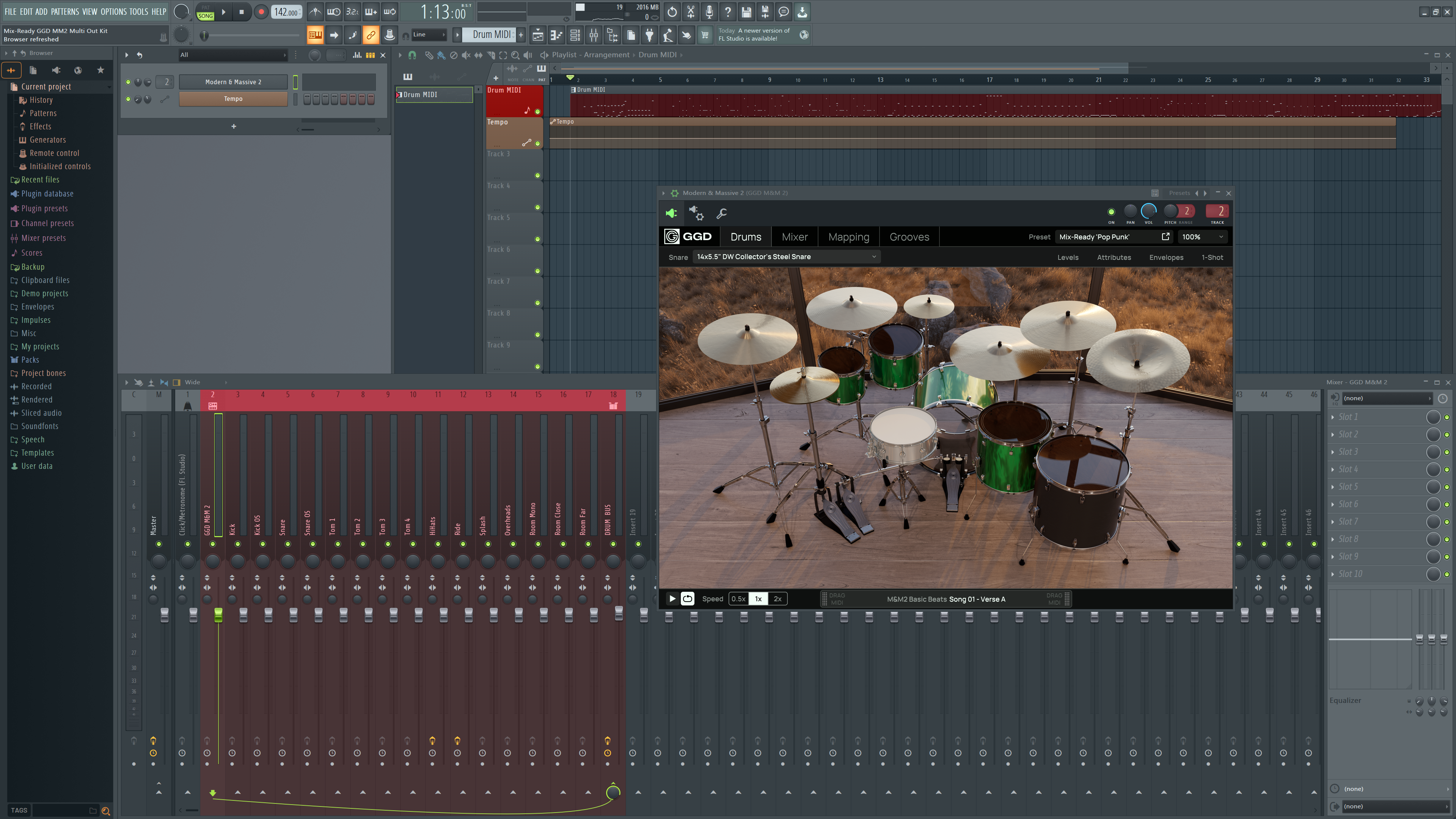Open the plugin wrench settings icon
The image size is (1456, 819).
(721, 214)
